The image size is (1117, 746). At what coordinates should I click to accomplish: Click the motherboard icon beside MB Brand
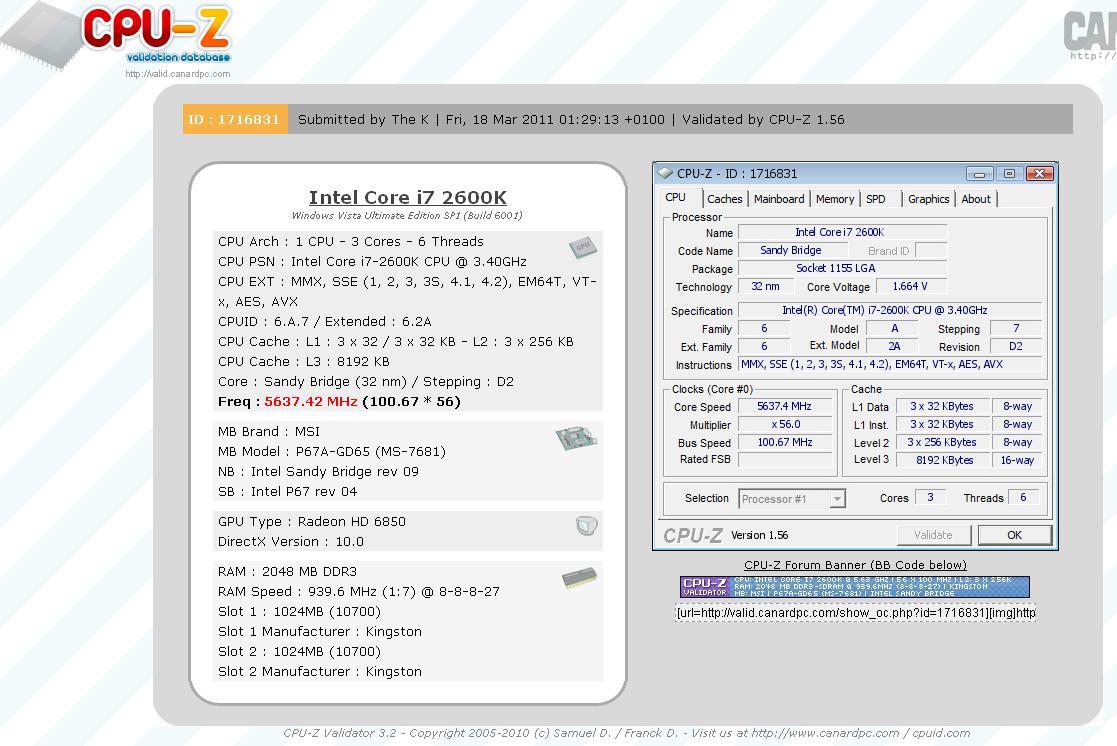576,437
